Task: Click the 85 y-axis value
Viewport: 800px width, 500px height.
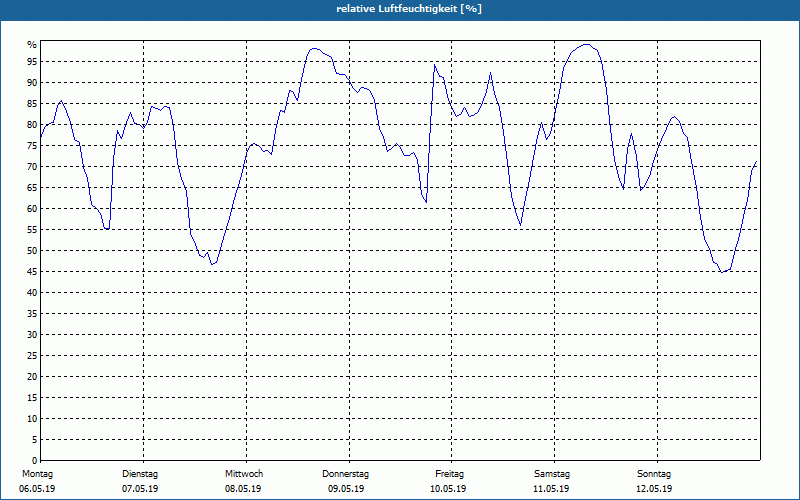Action: coord(32,104)
